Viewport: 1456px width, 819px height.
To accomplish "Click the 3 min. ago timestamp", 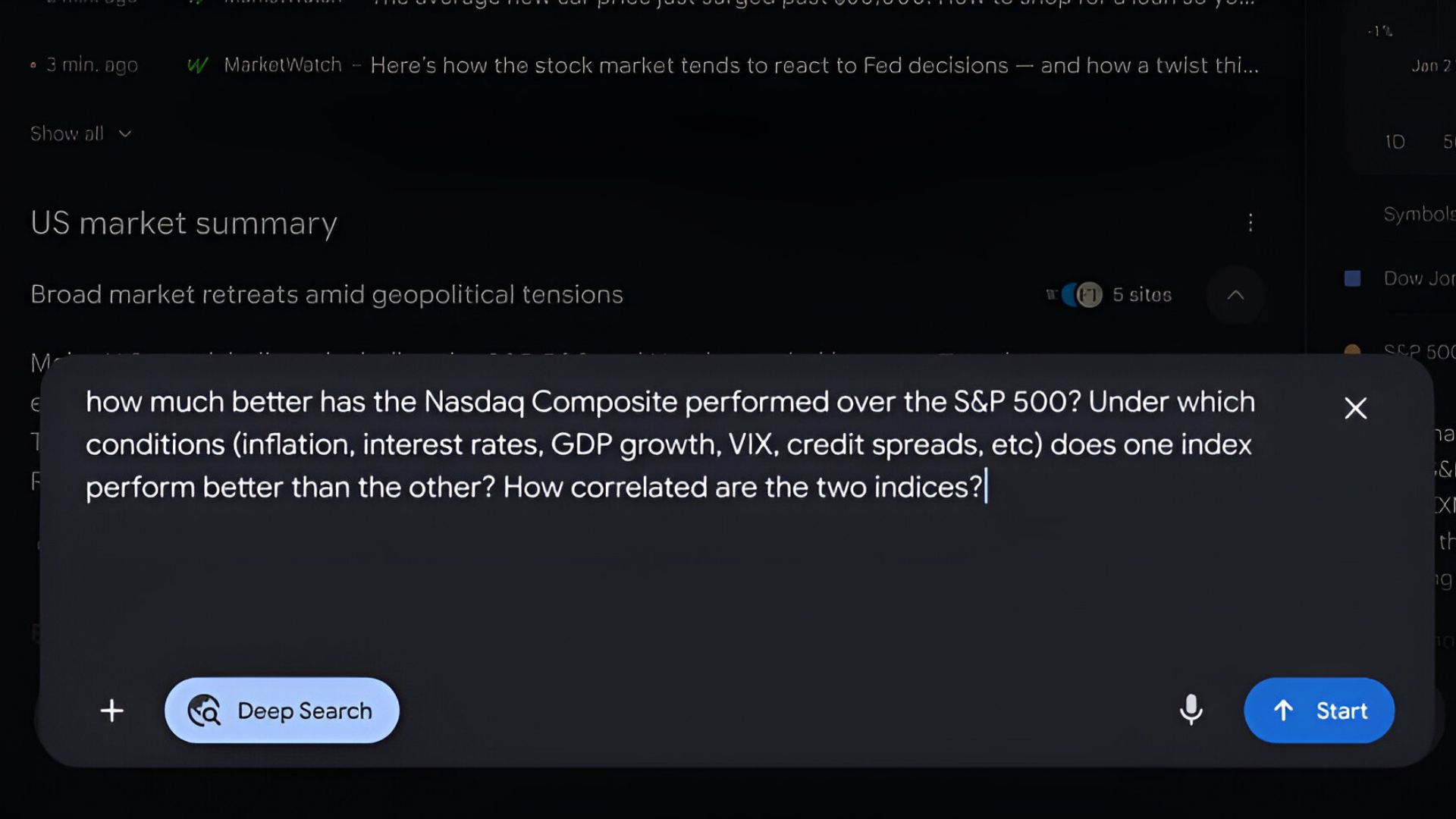I will 92,65.
